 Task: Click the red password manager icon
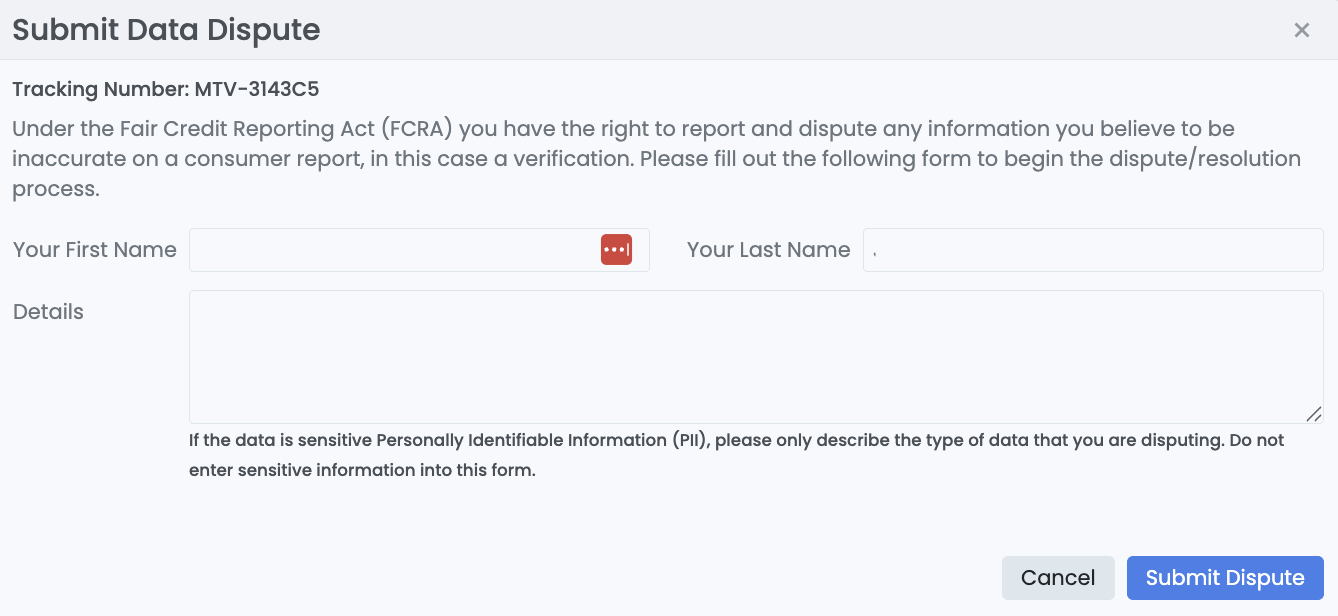(x=616, y=250)
